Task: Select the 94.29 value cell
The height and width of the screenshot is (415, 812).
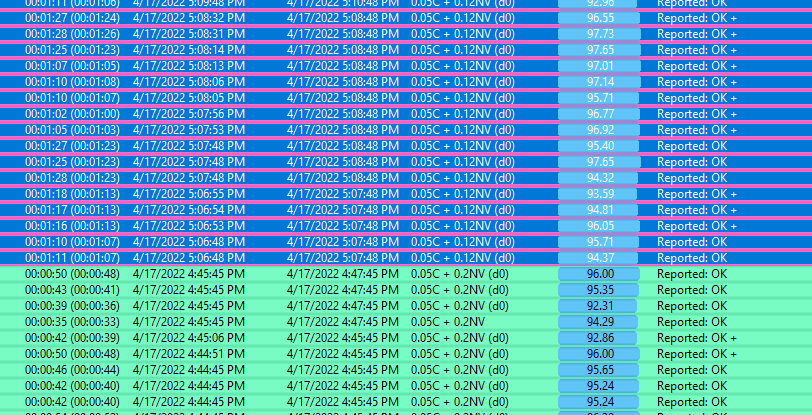Action: pyautogui.click(x=598, y=322)
